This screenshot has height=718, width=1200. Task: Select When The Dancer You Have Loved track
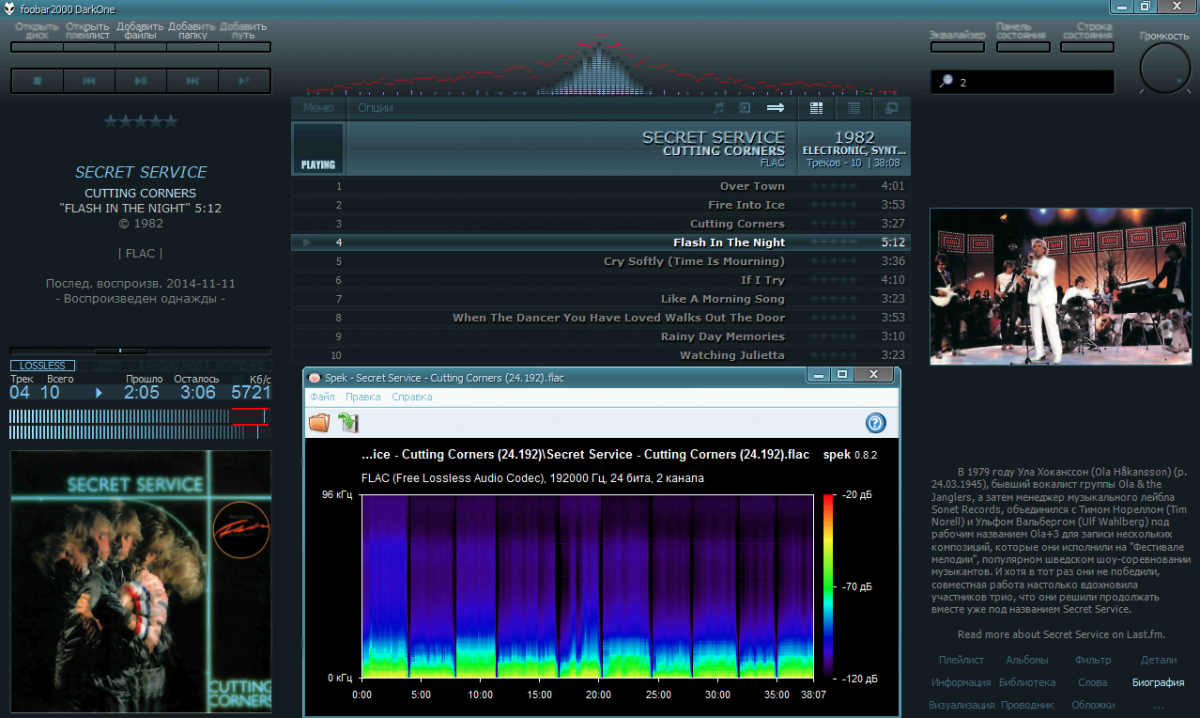pos(601,318)
